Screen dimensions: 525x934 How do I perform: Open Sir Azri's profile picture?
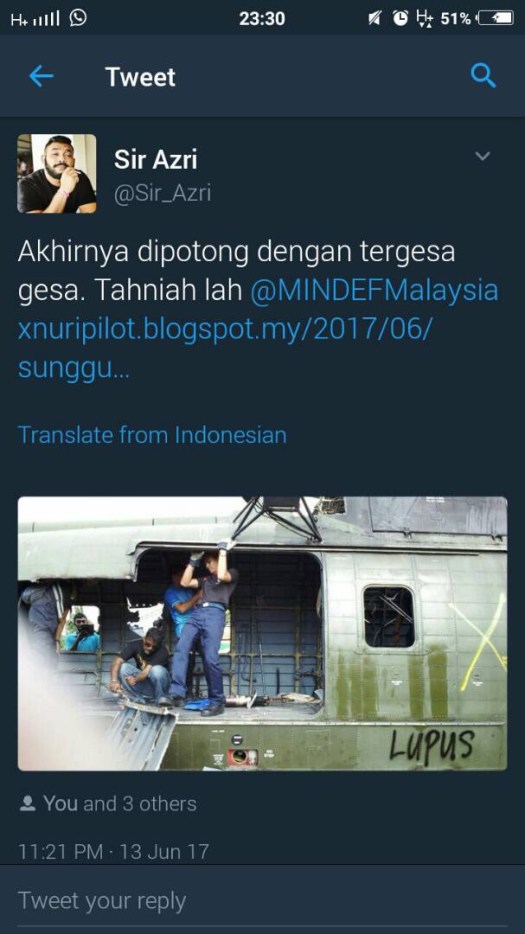[x=57, y=173]
